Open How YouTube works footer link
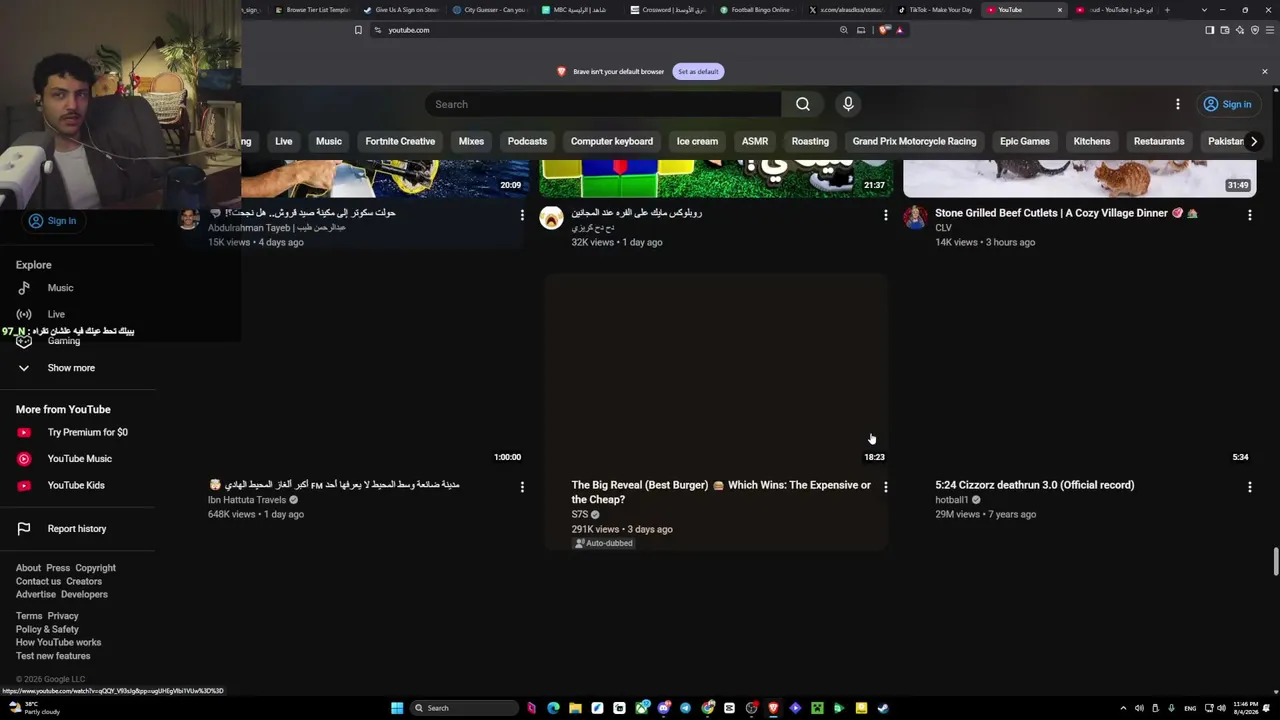Screen dimensions: 1280x720 [x=58, y=643]
